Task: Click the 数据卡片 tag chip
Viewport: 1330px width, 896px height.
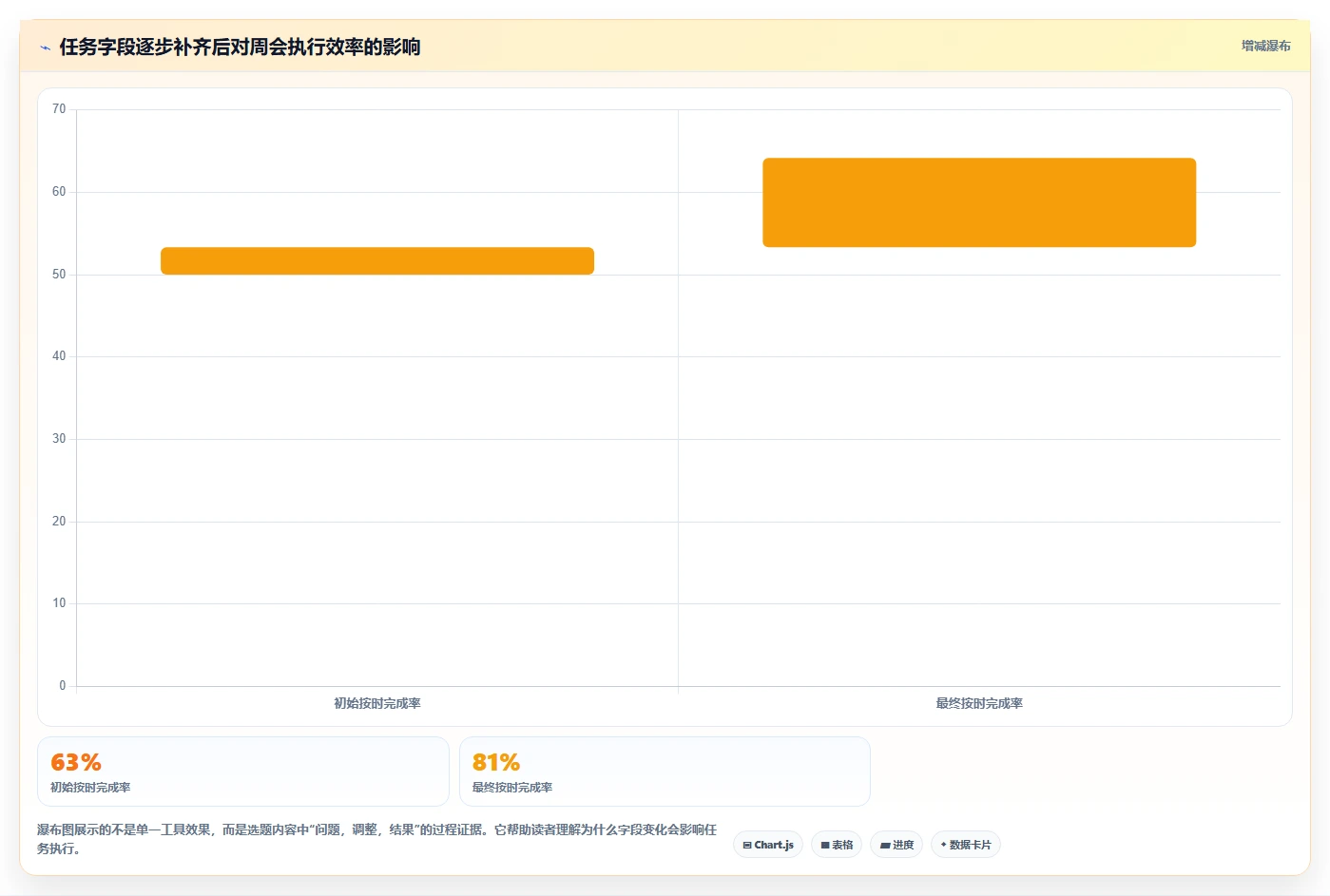Action: pos(966,845)
